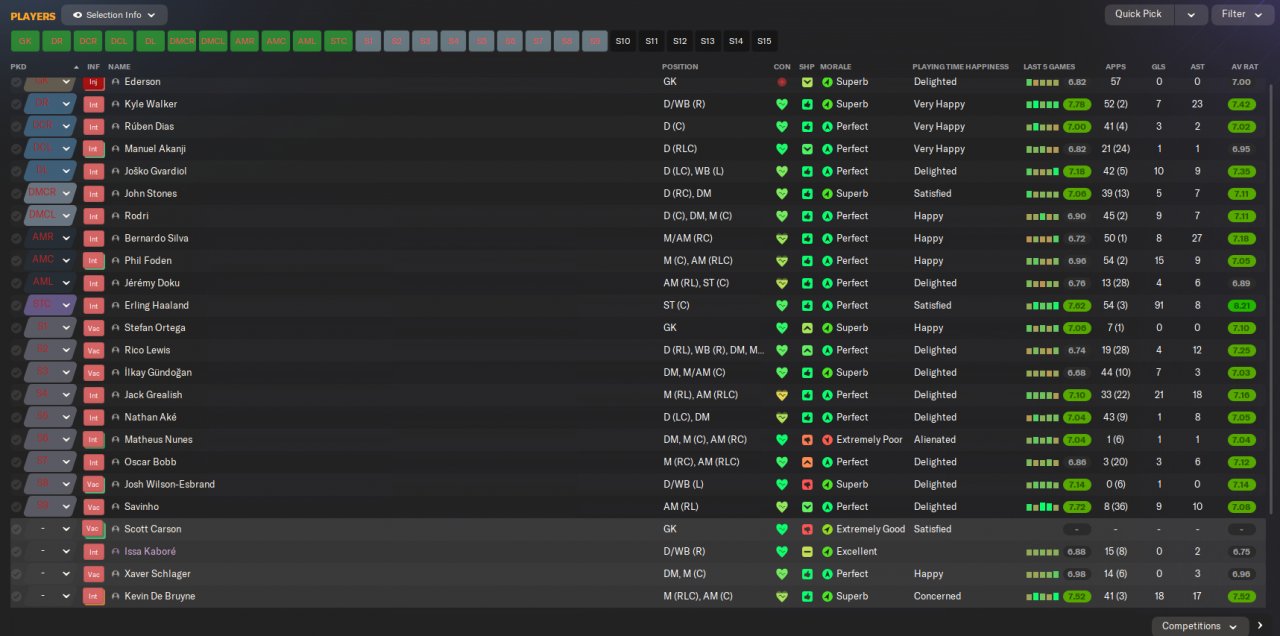Click the condition heart icon for Xaver Schlager

(x=782, y=574)
